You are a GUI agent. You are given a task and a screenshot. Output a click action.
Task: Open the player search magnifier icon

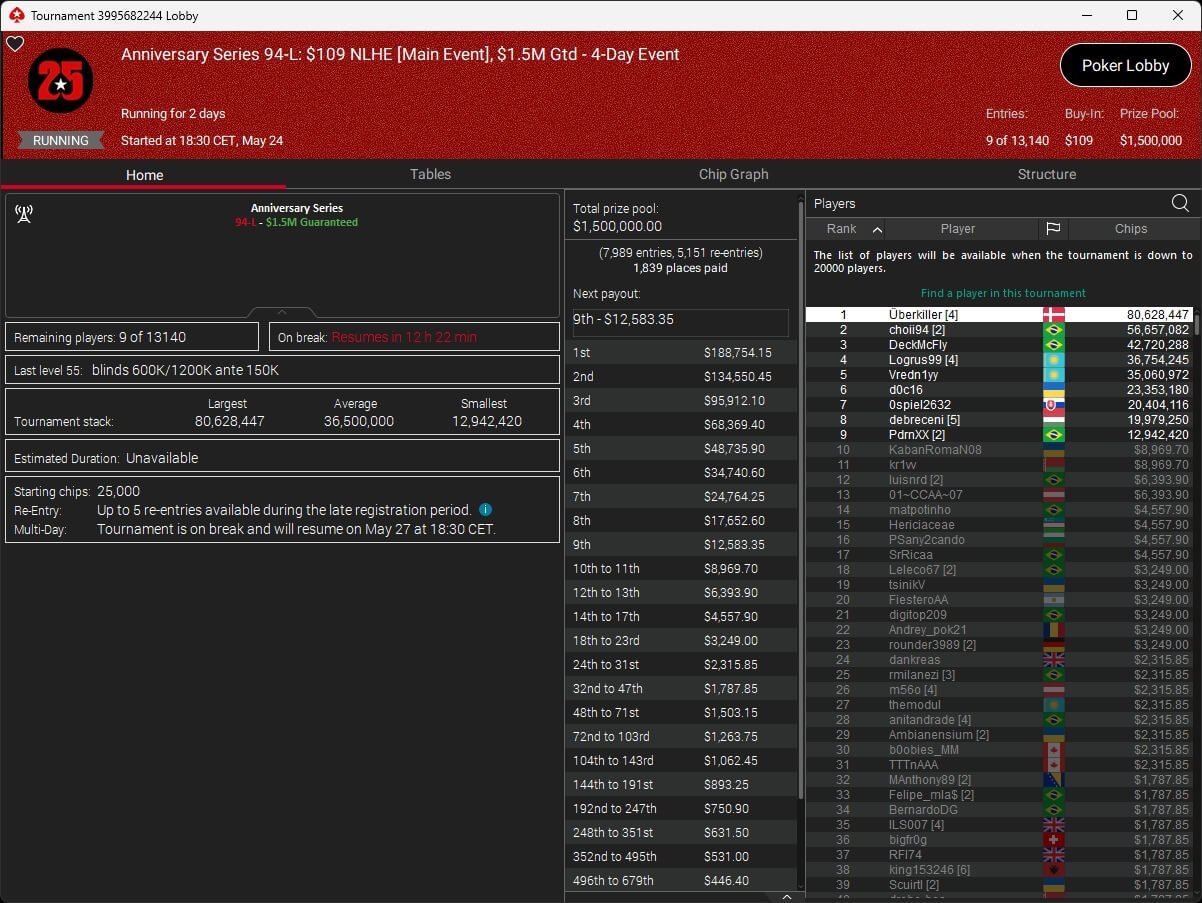tap(1180, 203)
